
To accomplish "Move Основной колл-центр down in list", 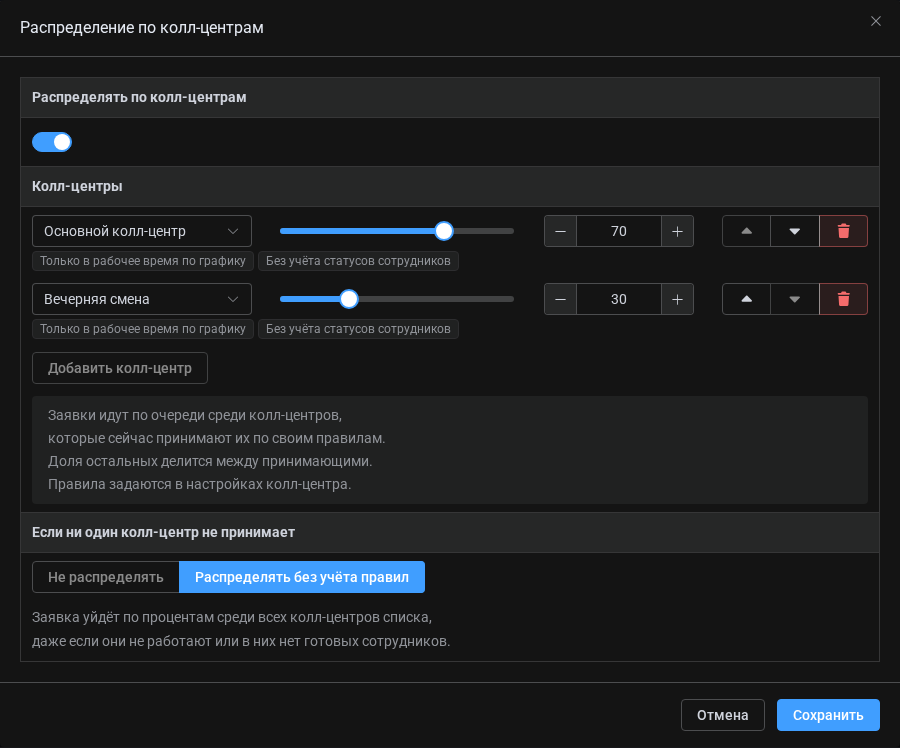I will (794, 231).
